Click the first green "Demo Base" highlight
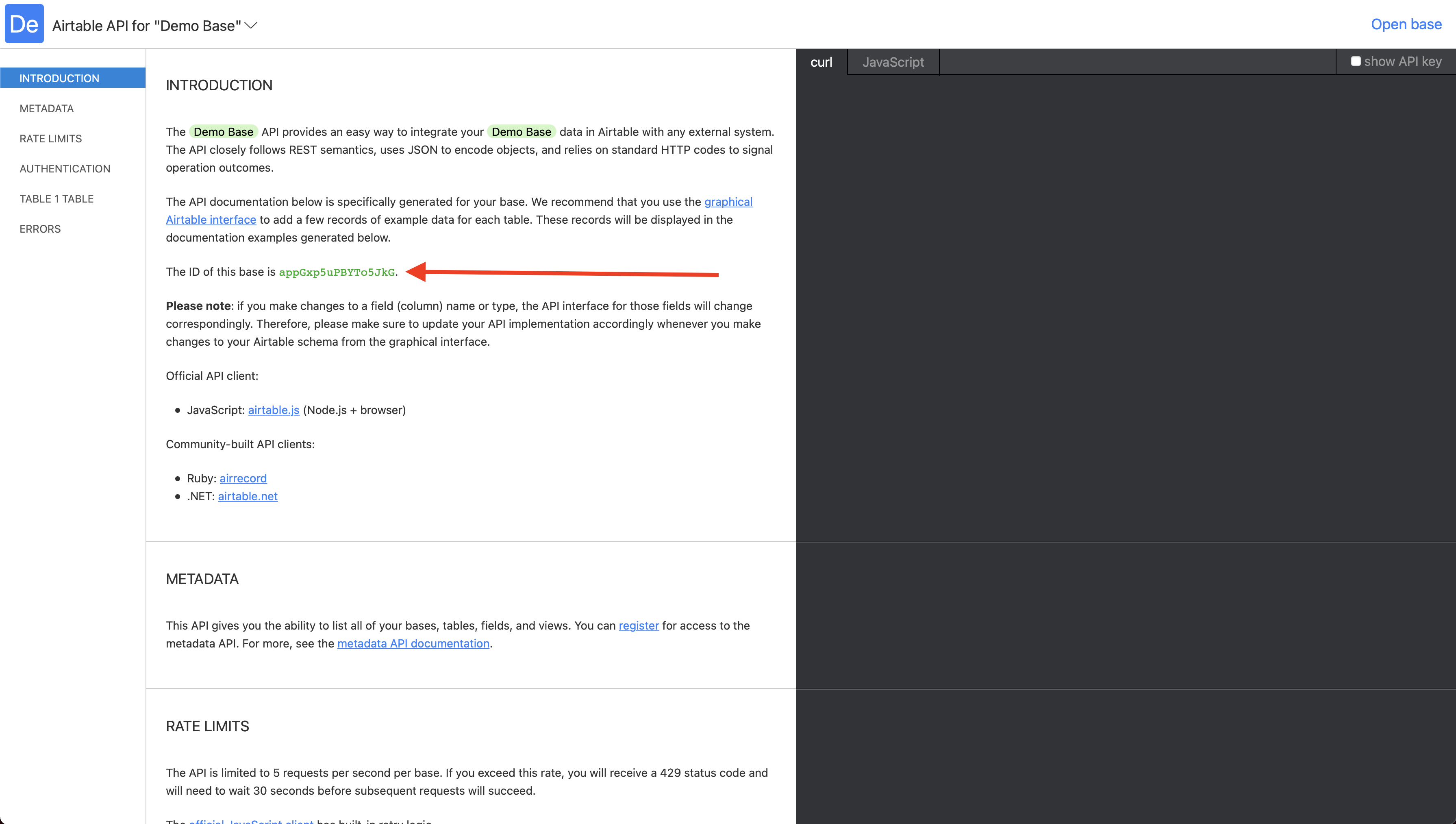 pyautogui.click(x=223, y=132)
